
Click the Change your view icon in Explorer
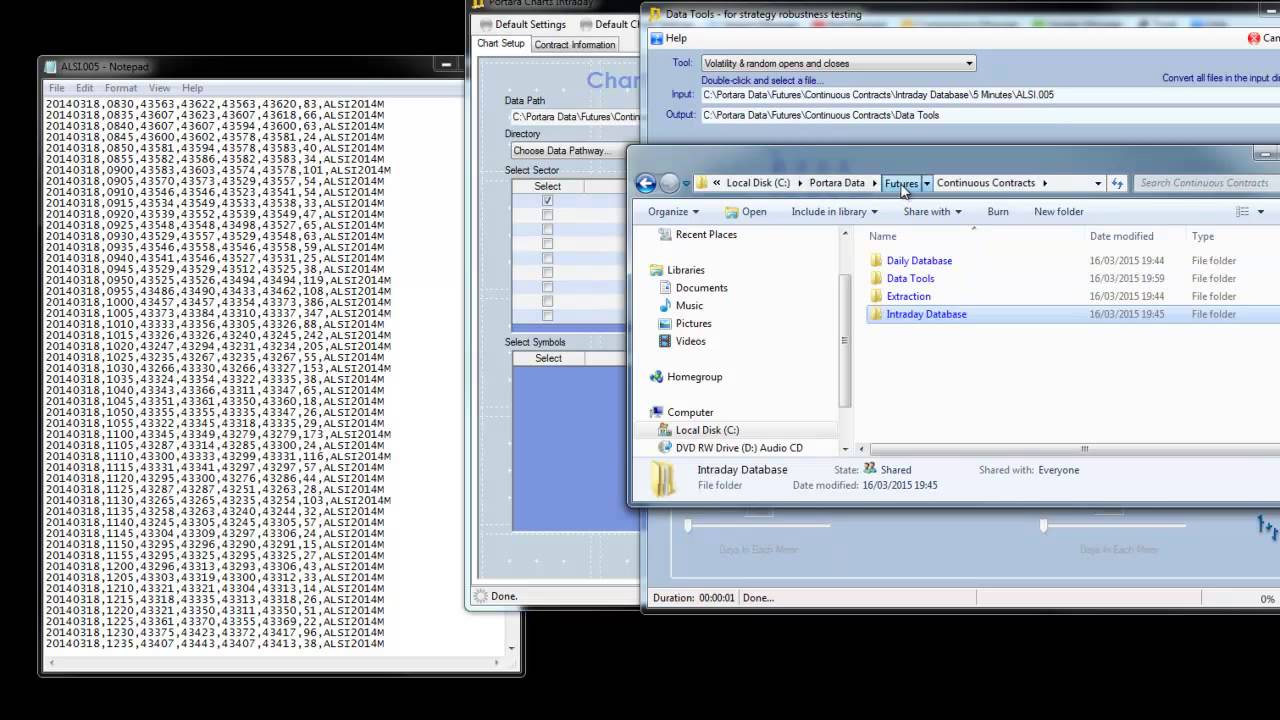(x=1242, y=212)
